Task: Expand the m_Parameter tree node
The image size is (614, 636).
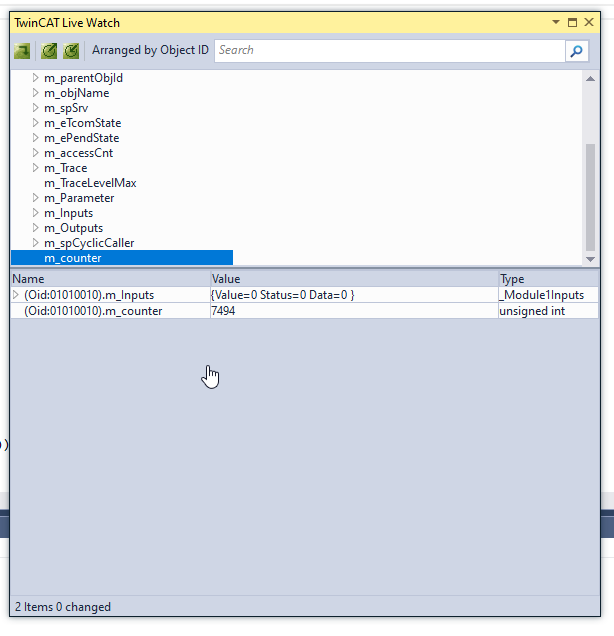Action: (35, 198)
